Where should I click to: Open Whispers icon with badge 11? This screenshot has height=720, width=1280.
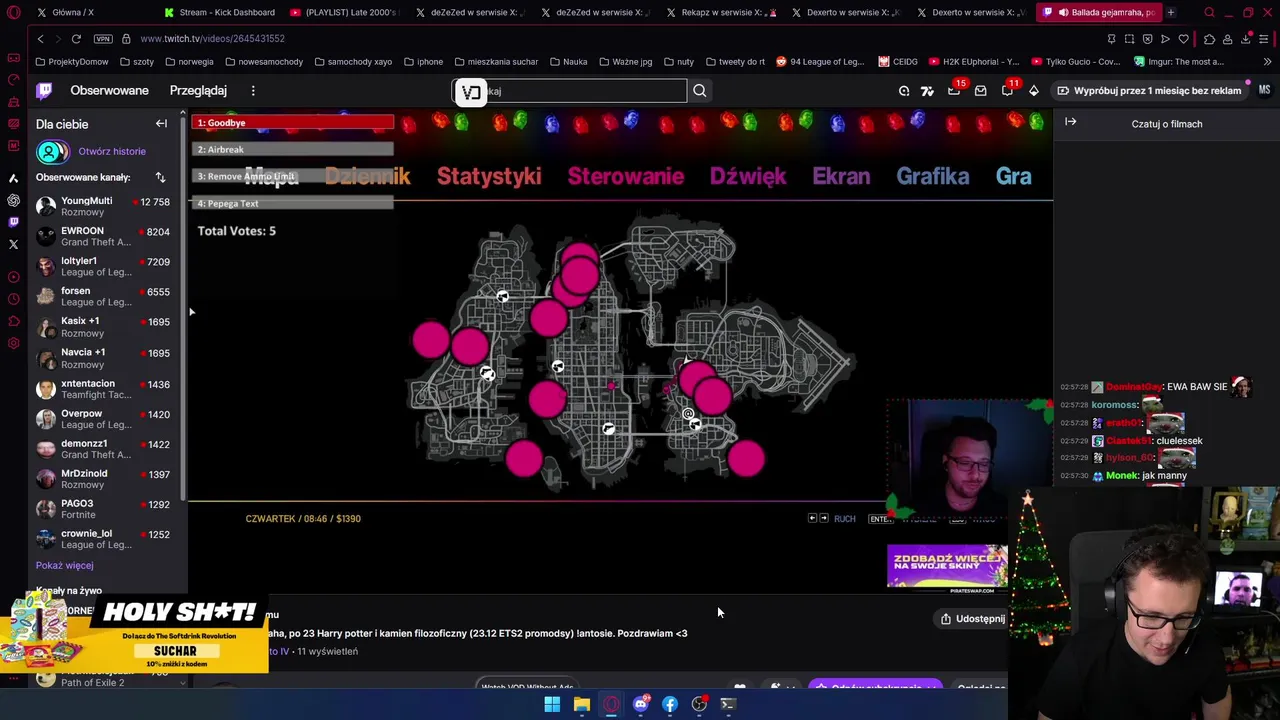pos(1008,90)
